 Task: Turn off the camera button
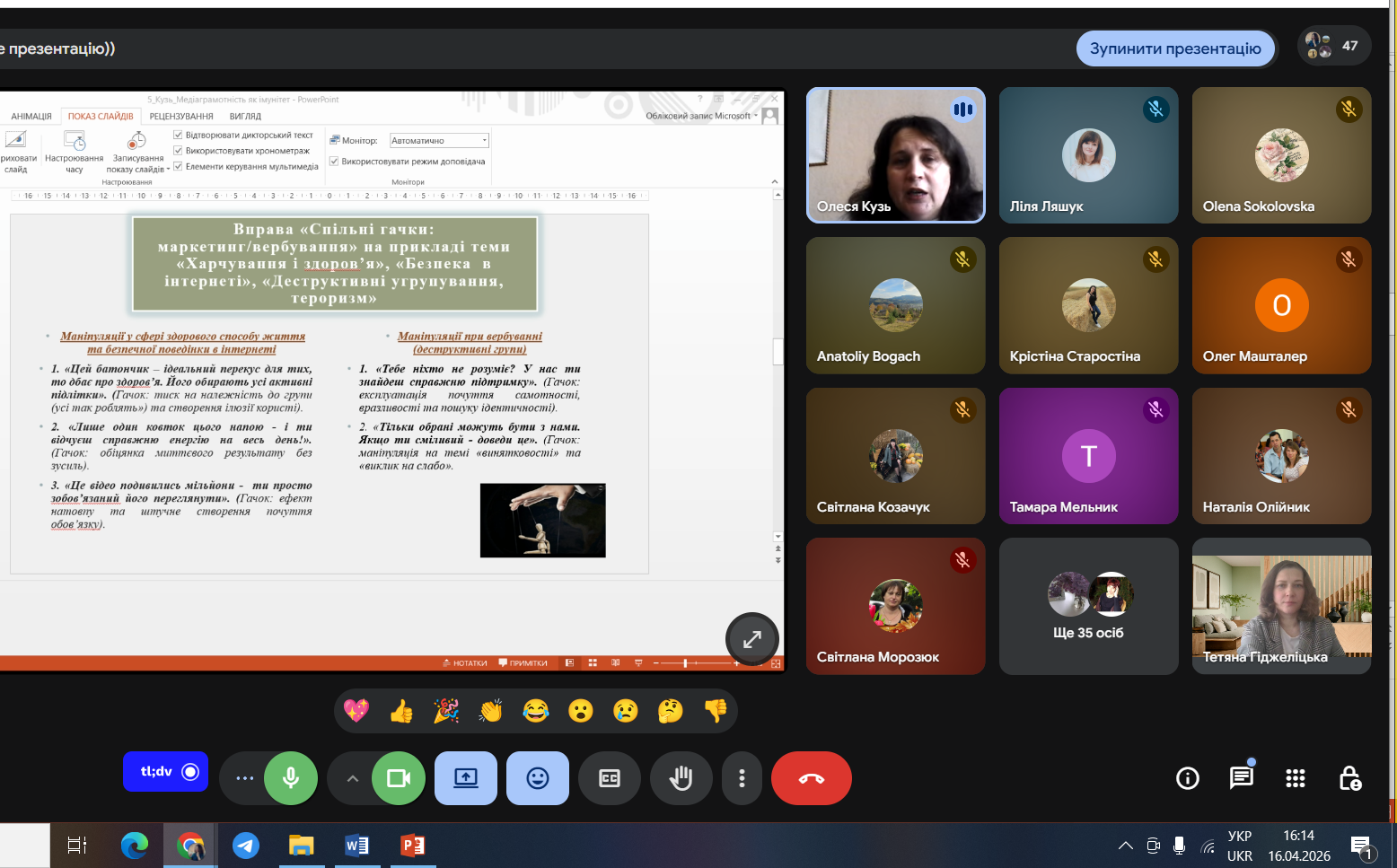398,778
